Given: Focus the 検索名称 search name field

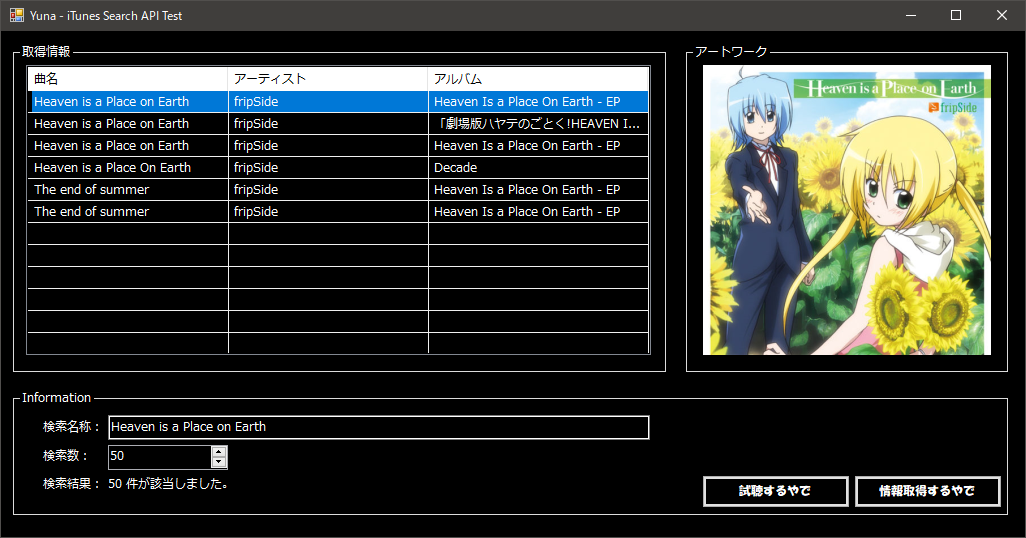Looking at the screenshot, I should (379, 427).
